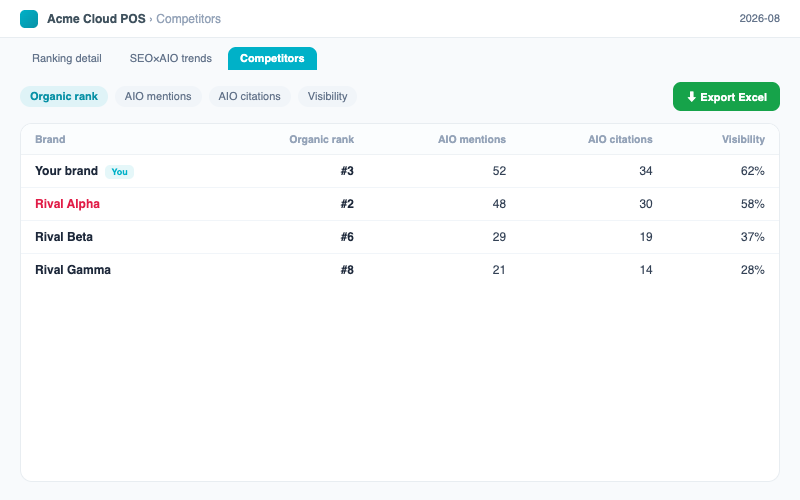The height and width of the screenshot is (500, 800).
Task: Click the teal Acme Cloud POS logo
Action: coord(29,19)
